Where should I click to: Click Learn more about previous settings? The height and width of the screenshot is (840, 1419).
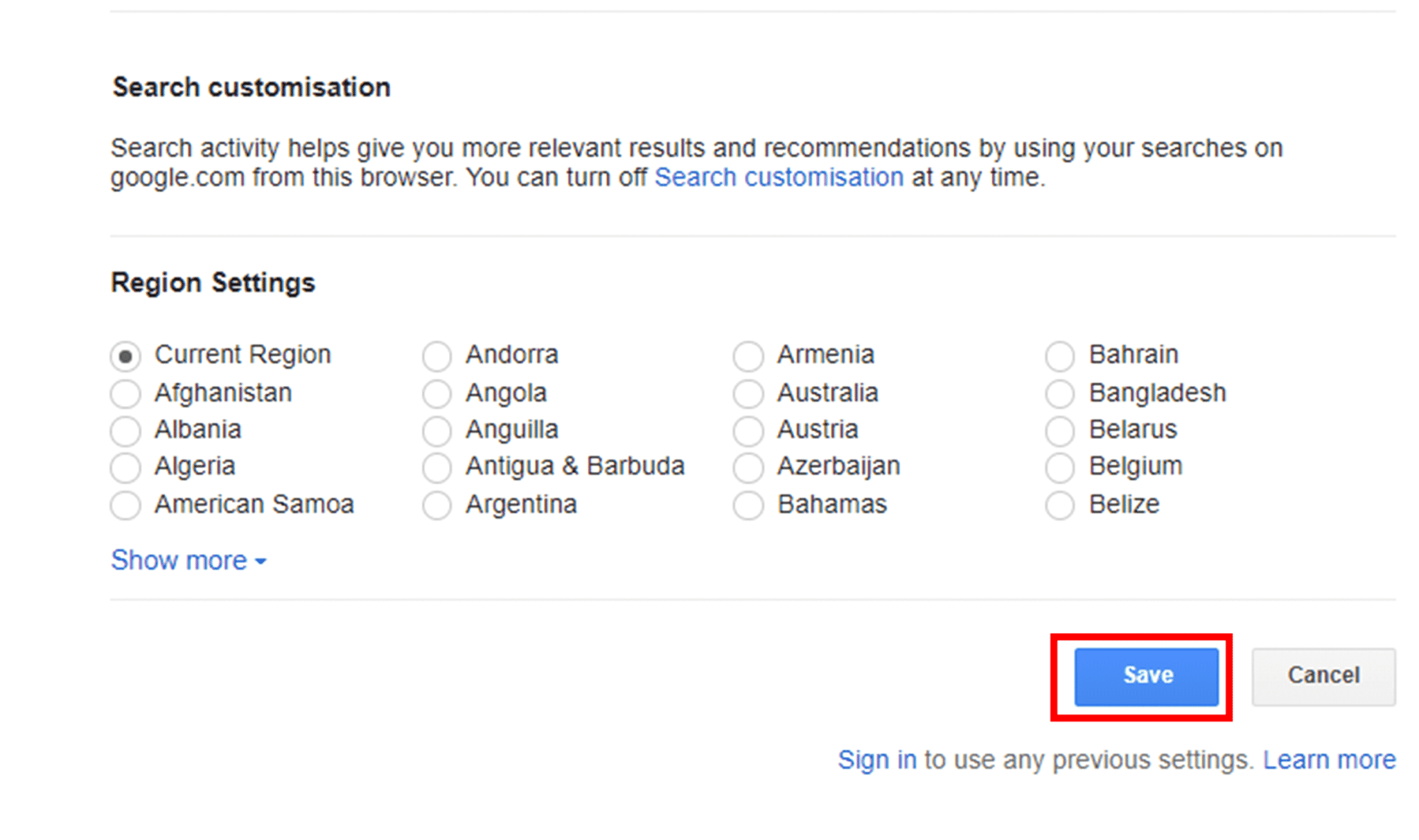[1330, 759]
